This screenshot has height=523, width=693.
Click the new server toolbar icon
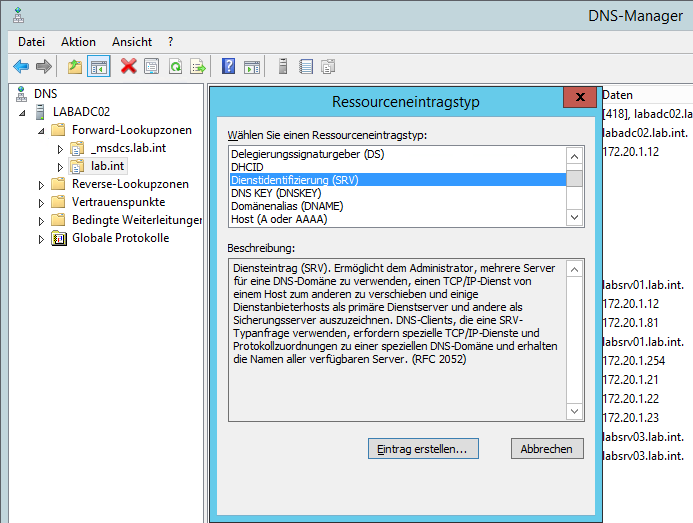283,67
